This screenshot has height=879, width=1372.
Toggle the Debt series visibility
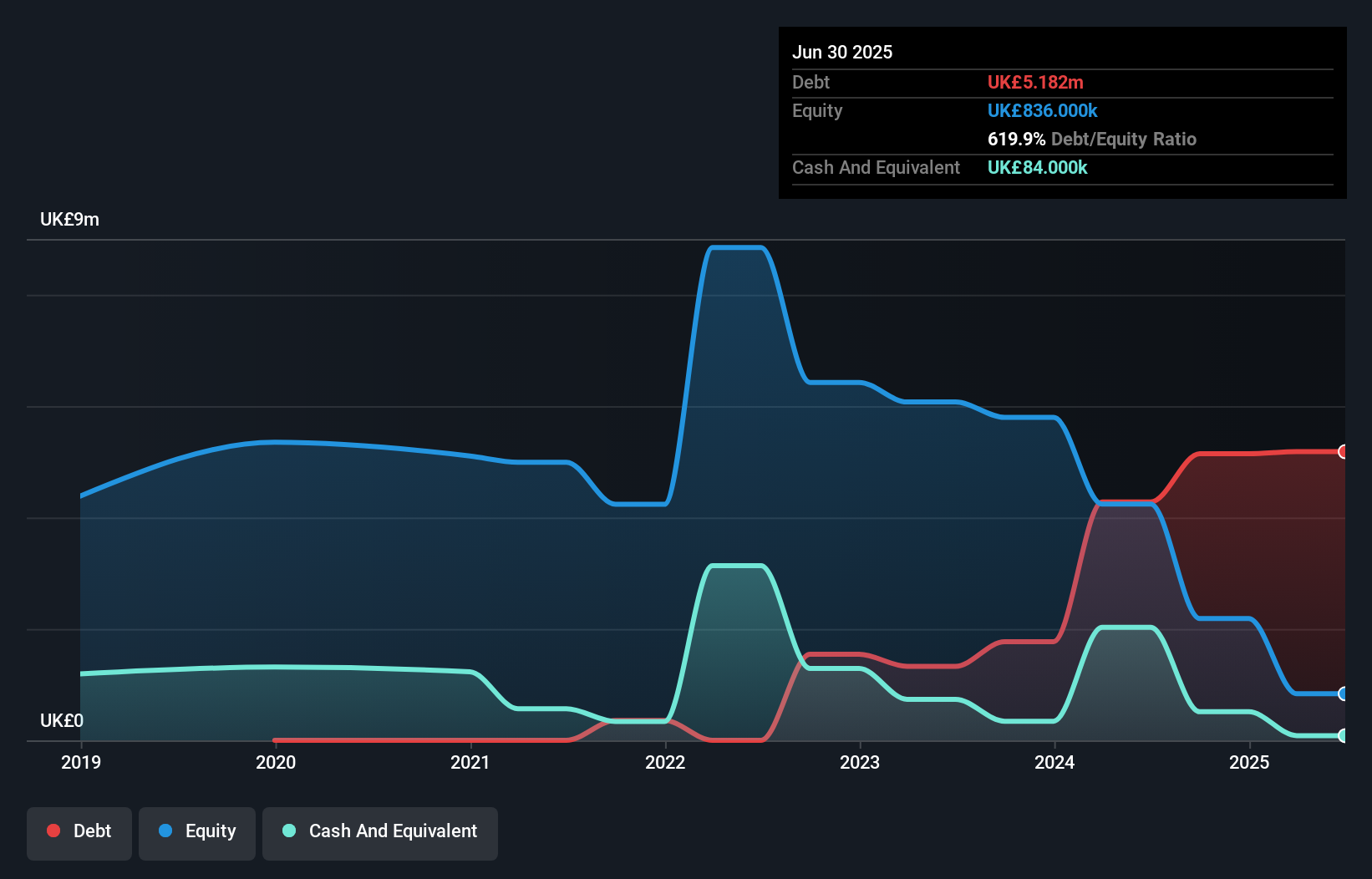(x=79, y=831)
